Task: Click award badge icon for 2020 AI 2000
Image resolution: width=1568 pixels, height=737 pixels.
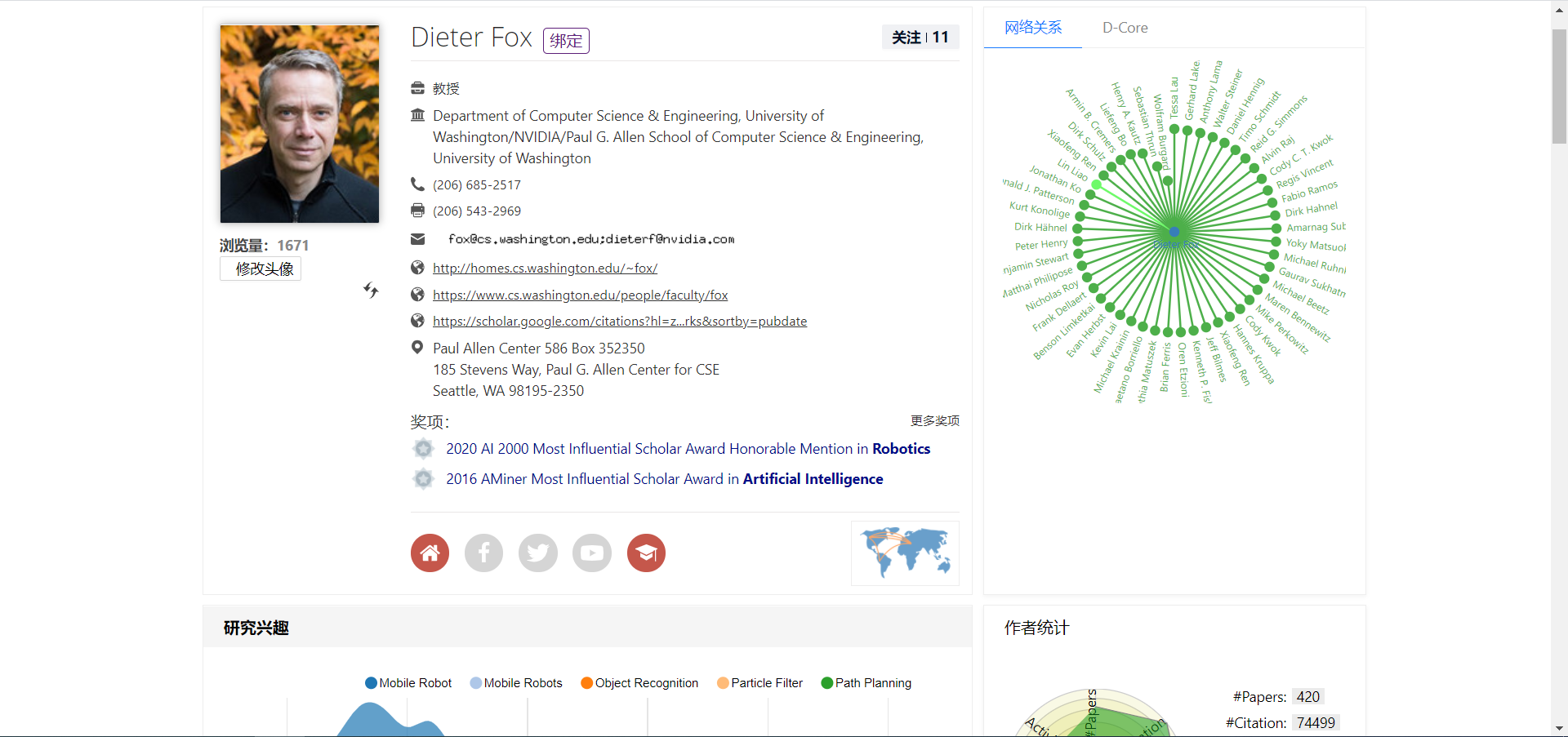Action: (423, 449)
